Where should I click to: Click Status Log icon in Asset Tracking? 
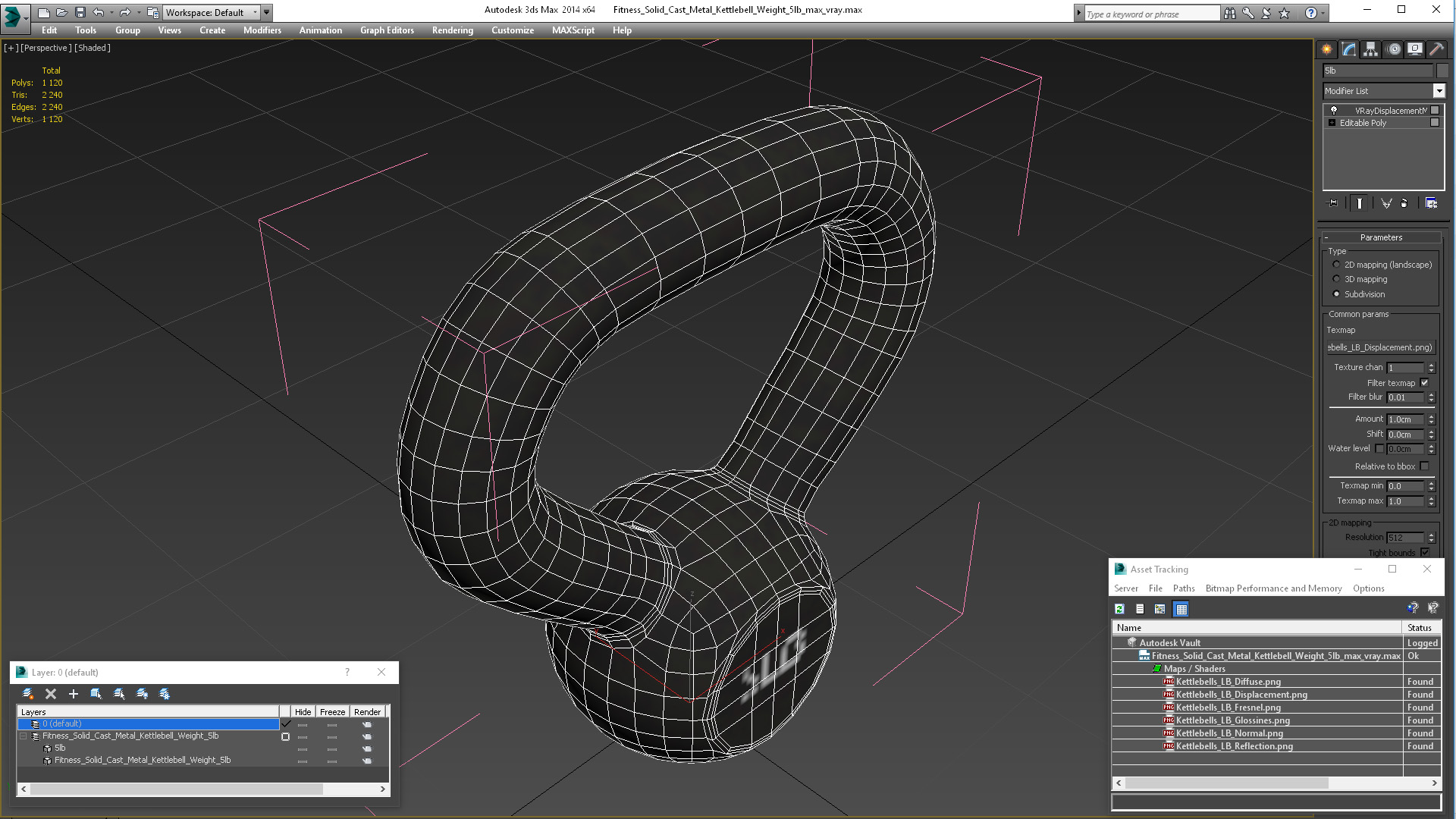1140,609
